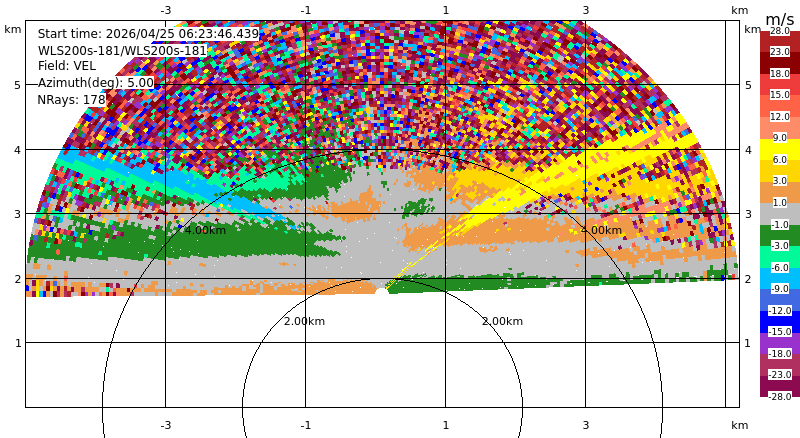This screenshot has width=800, height=438.
Task: Click the WLS200s-181 instrument name label
Action: [122, 51]
